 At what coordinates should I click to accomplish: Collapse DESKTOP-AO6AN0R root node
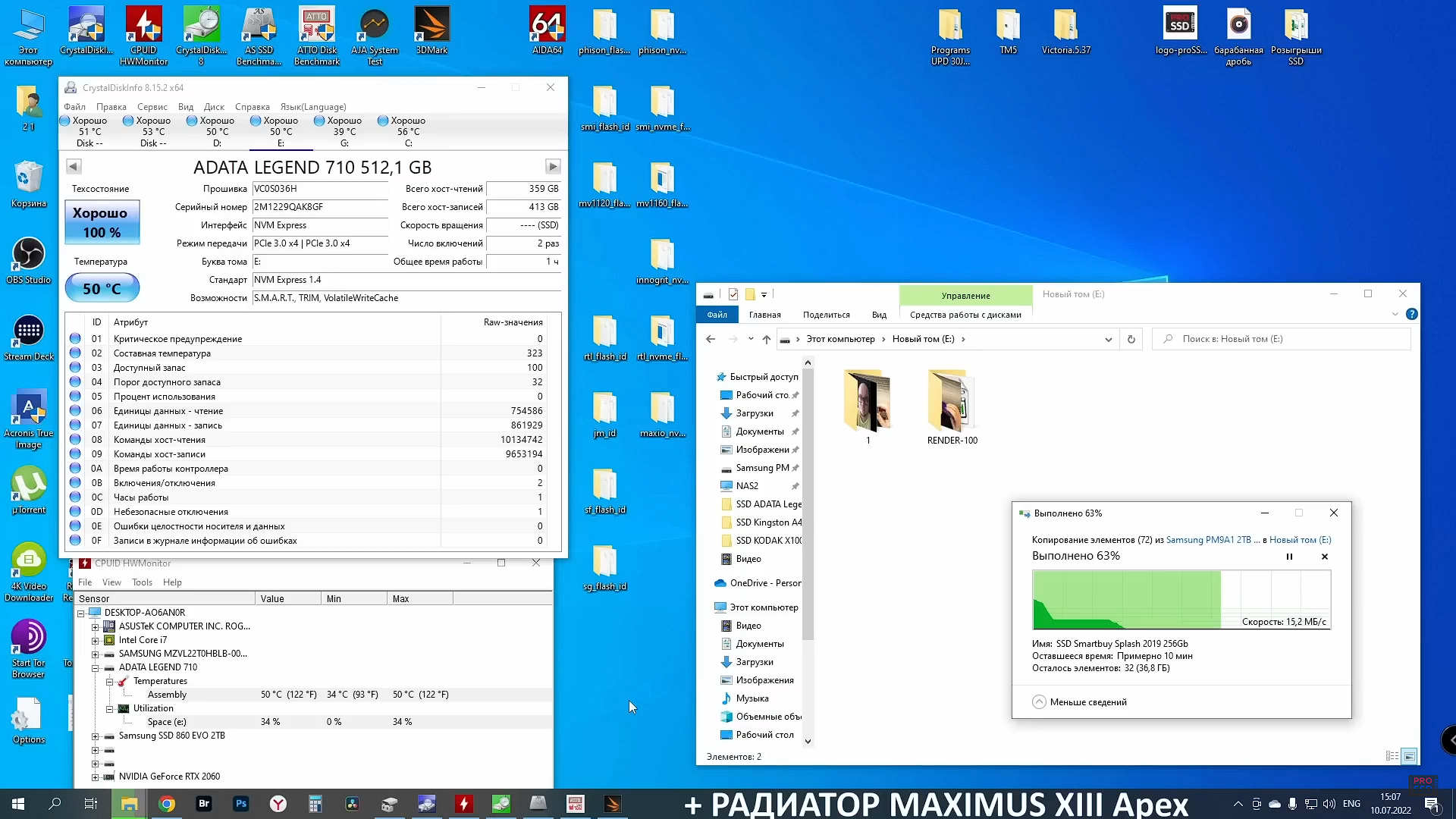81,613
